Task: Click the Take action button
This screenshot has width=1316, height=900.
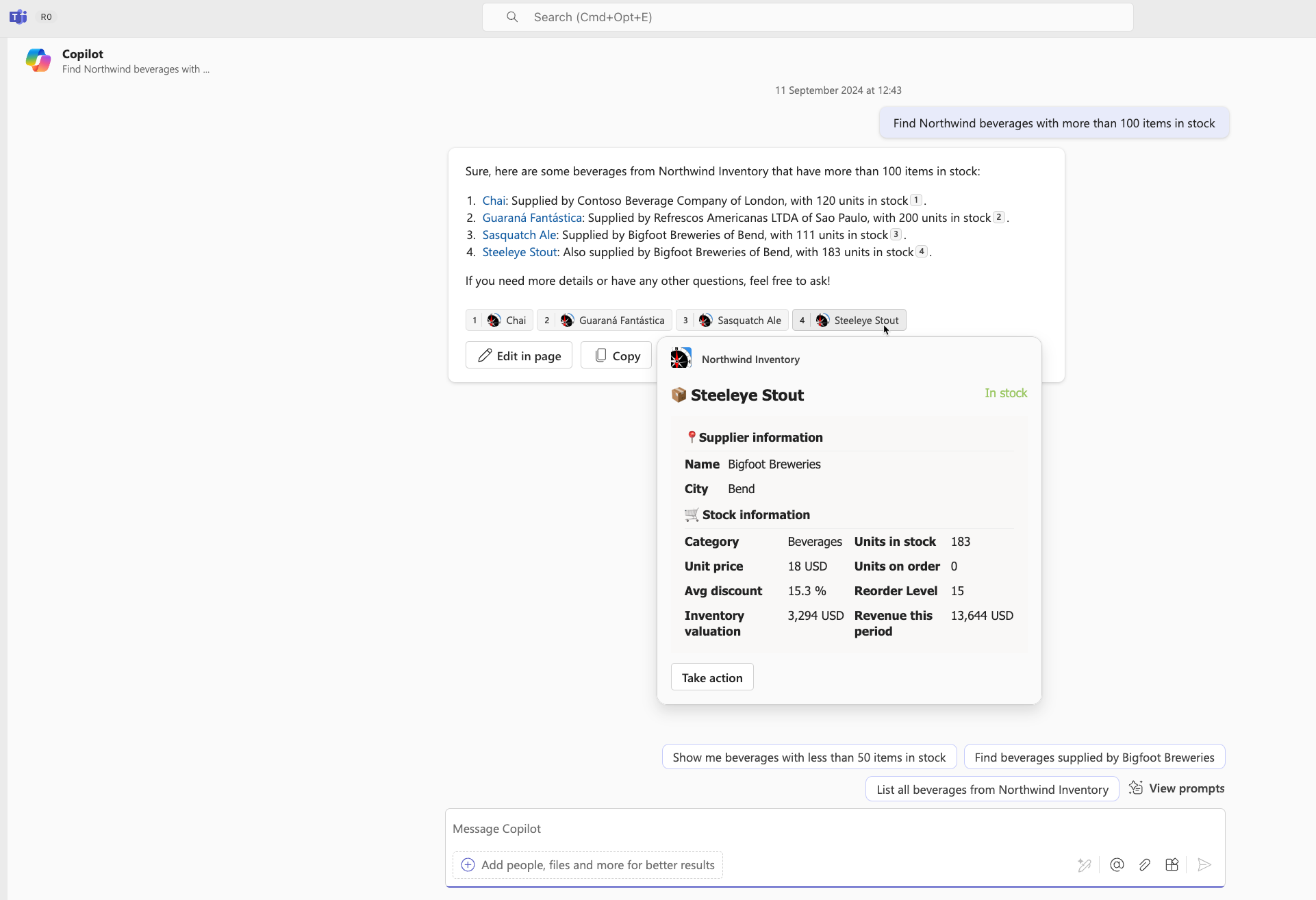Action: tap(712, 677)
